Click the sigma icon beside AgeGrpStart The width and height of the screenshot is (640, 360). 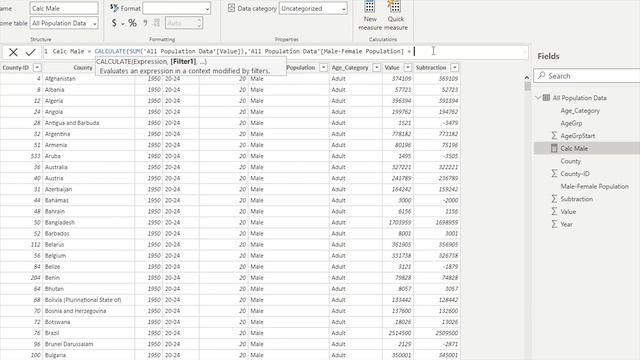click(x=554, y=136)
